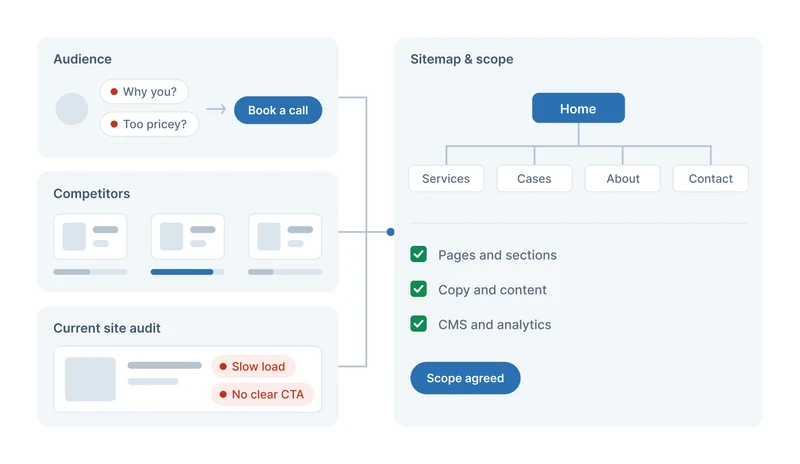Click the progress bar under first competitor
Image resolution: width=800 pixels, height=464 pixels.
(x=90, y=272)
